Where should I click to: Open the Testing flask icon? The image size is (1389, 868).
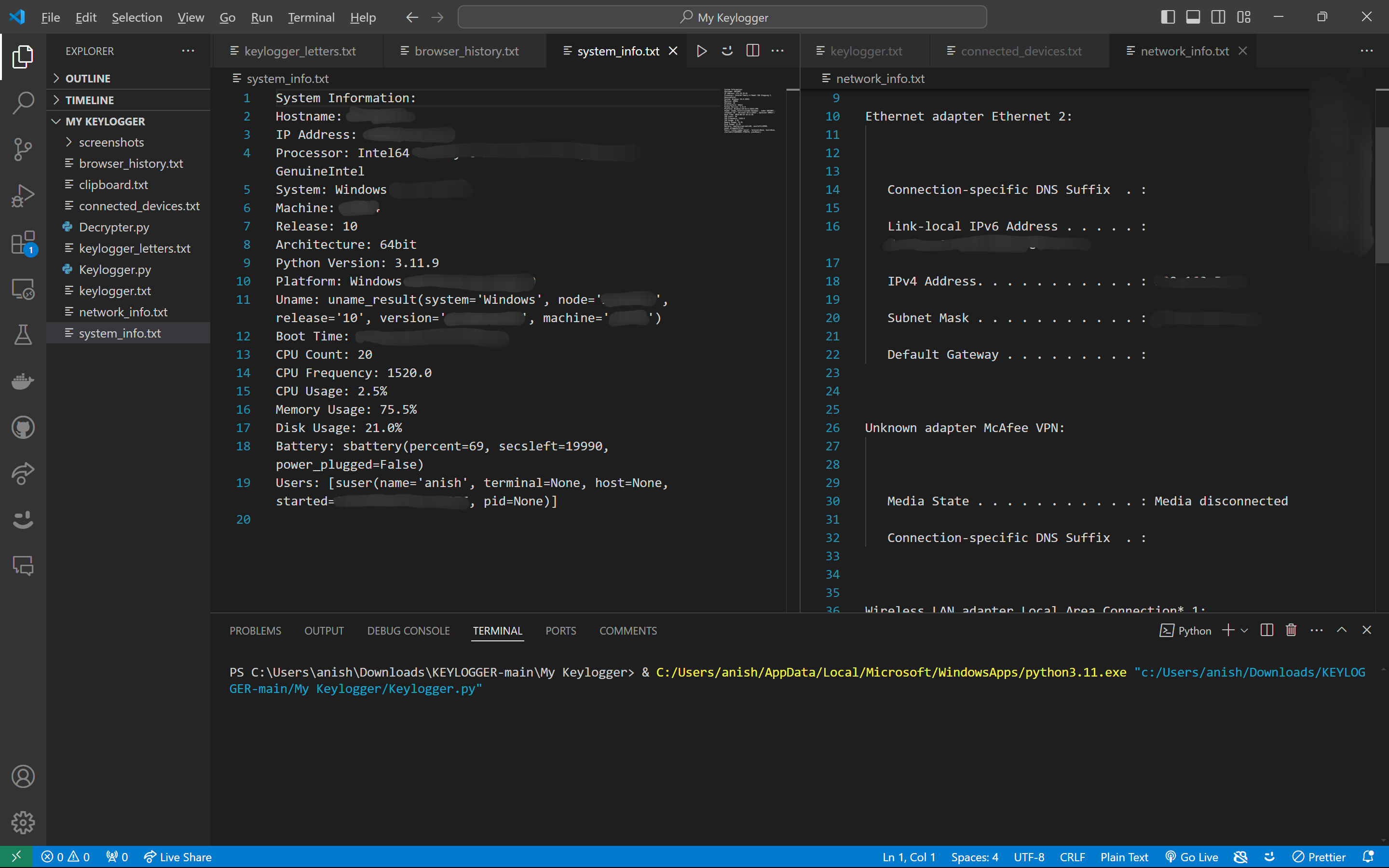tap(23, 335)
